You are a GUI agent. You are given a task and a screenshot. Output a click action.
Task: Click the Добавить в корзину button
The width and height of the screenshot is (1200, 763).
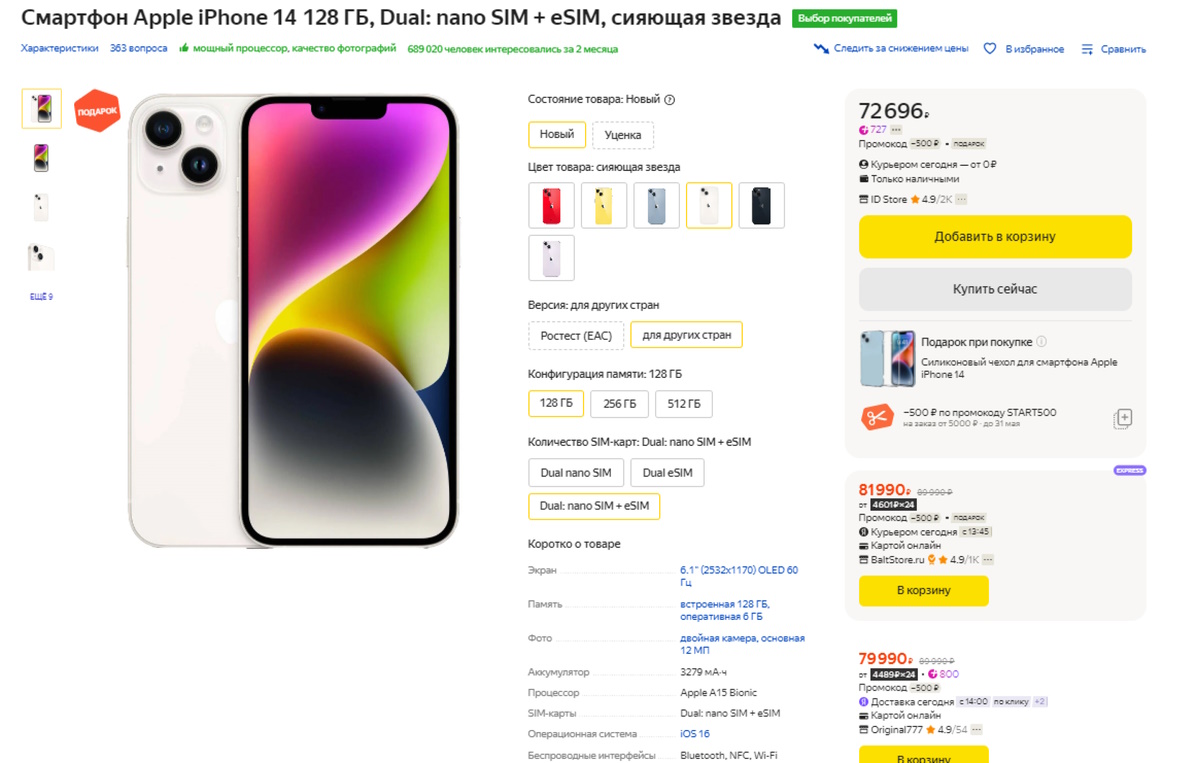pos(995,237)
